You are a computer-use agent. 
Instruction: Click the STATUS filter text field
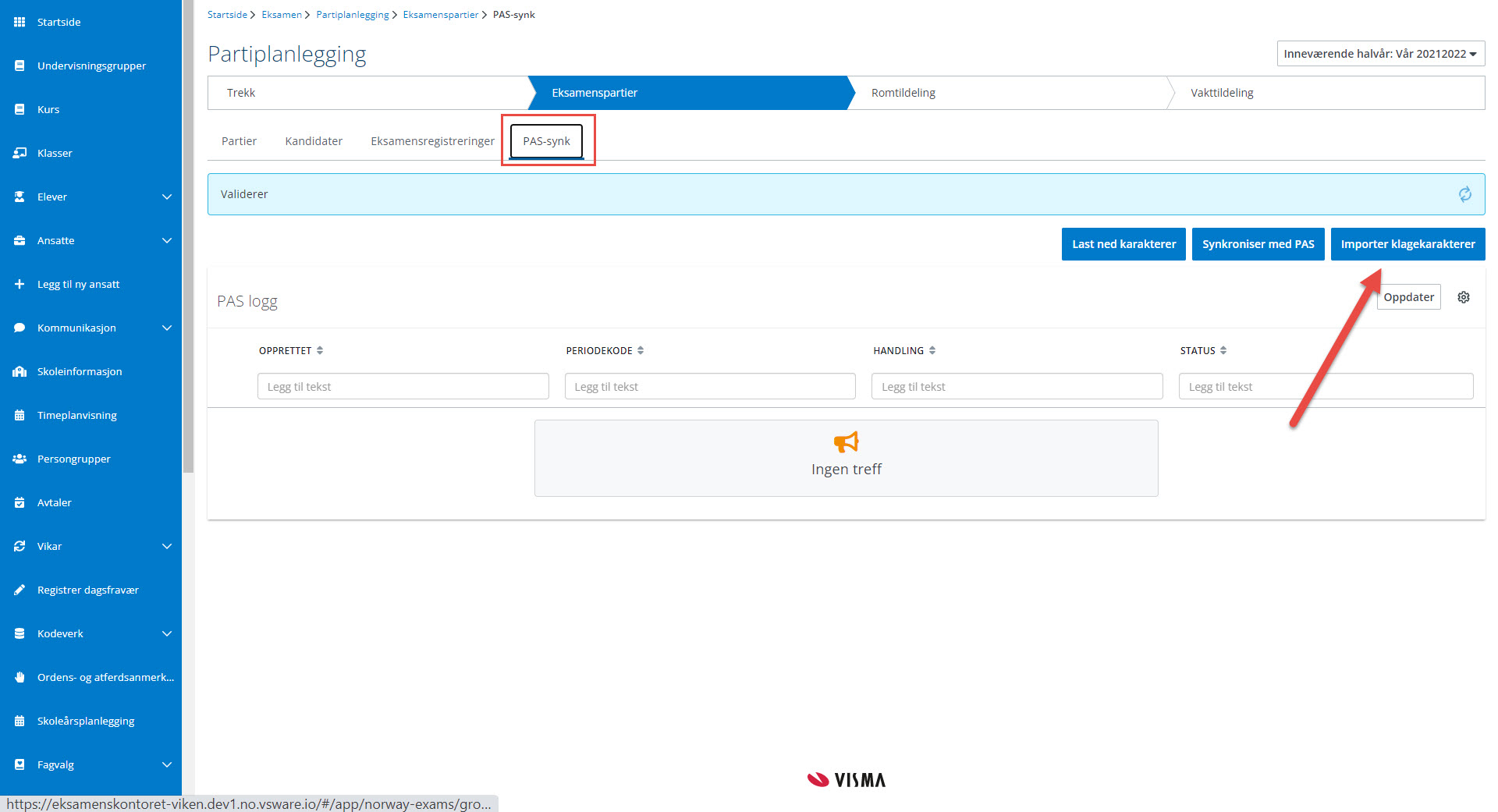pos(1326,386)
